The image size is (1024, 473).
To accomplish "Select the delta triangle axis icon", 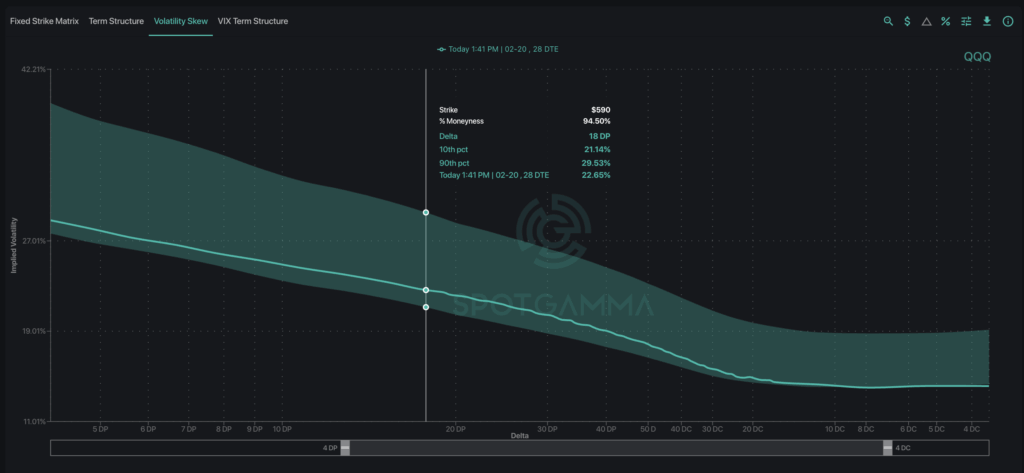I will click(x=926, y=21).
